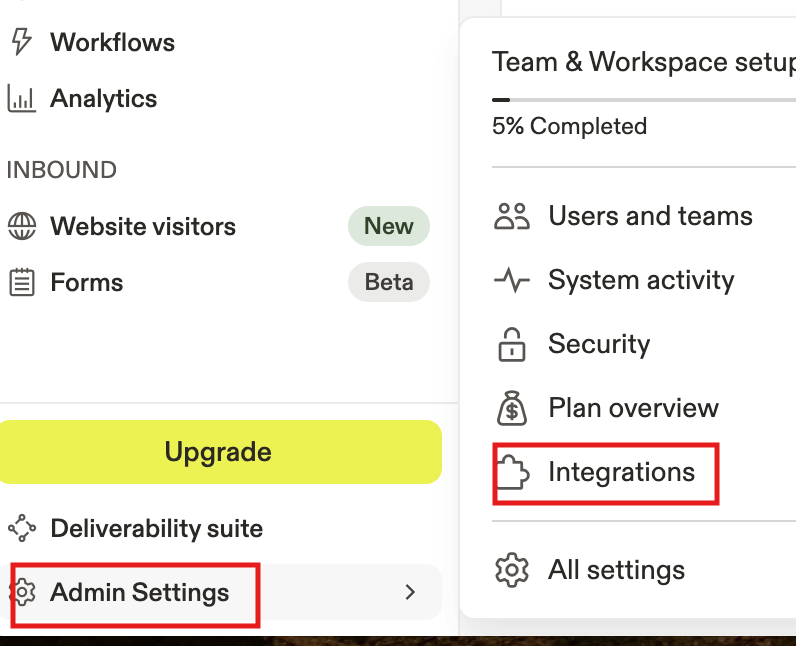The height and width of the screenshot is (646, 796).
Task: Open the Analytics sidebar link
Action: click(104, 98)
